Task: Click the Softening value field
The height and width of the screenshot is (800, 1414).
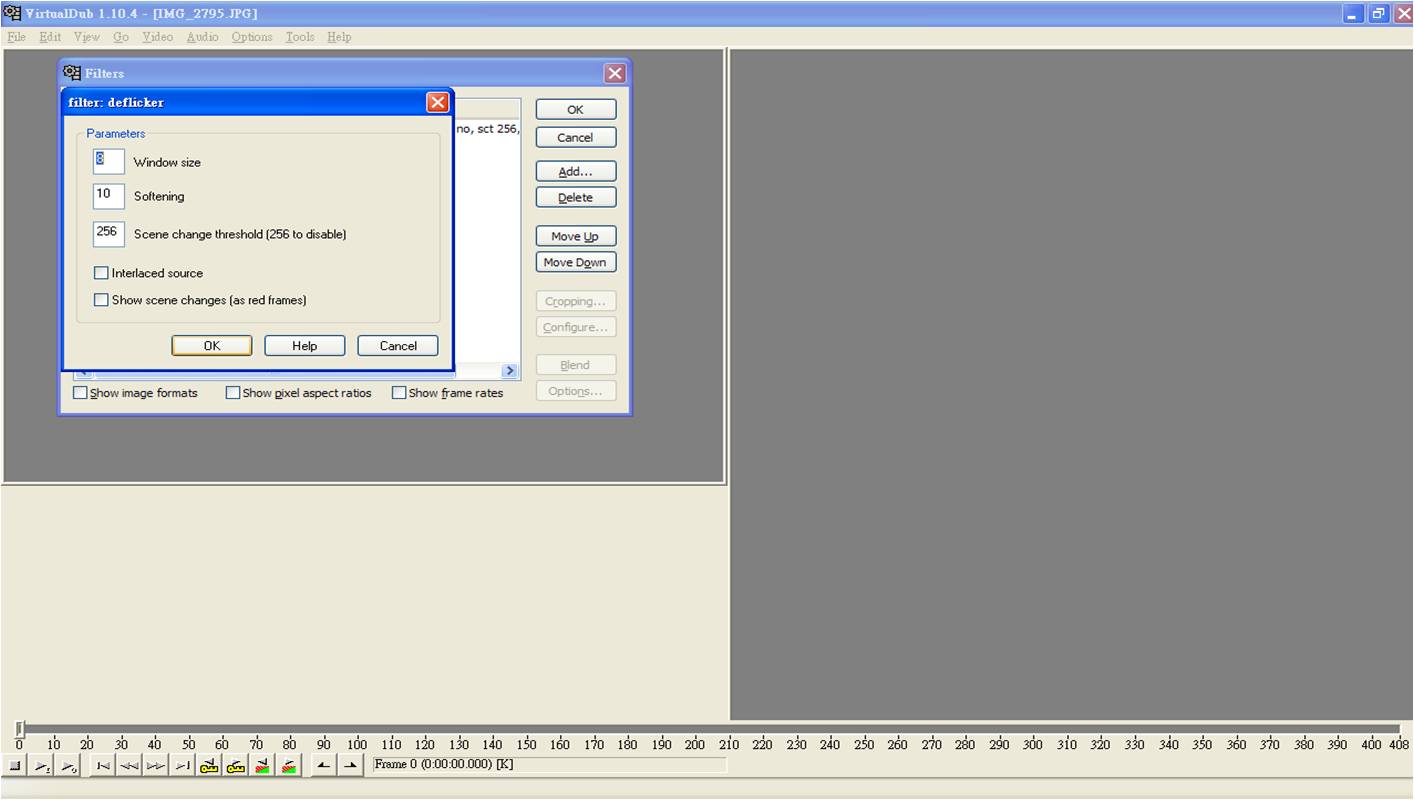Action: point(109,196)
